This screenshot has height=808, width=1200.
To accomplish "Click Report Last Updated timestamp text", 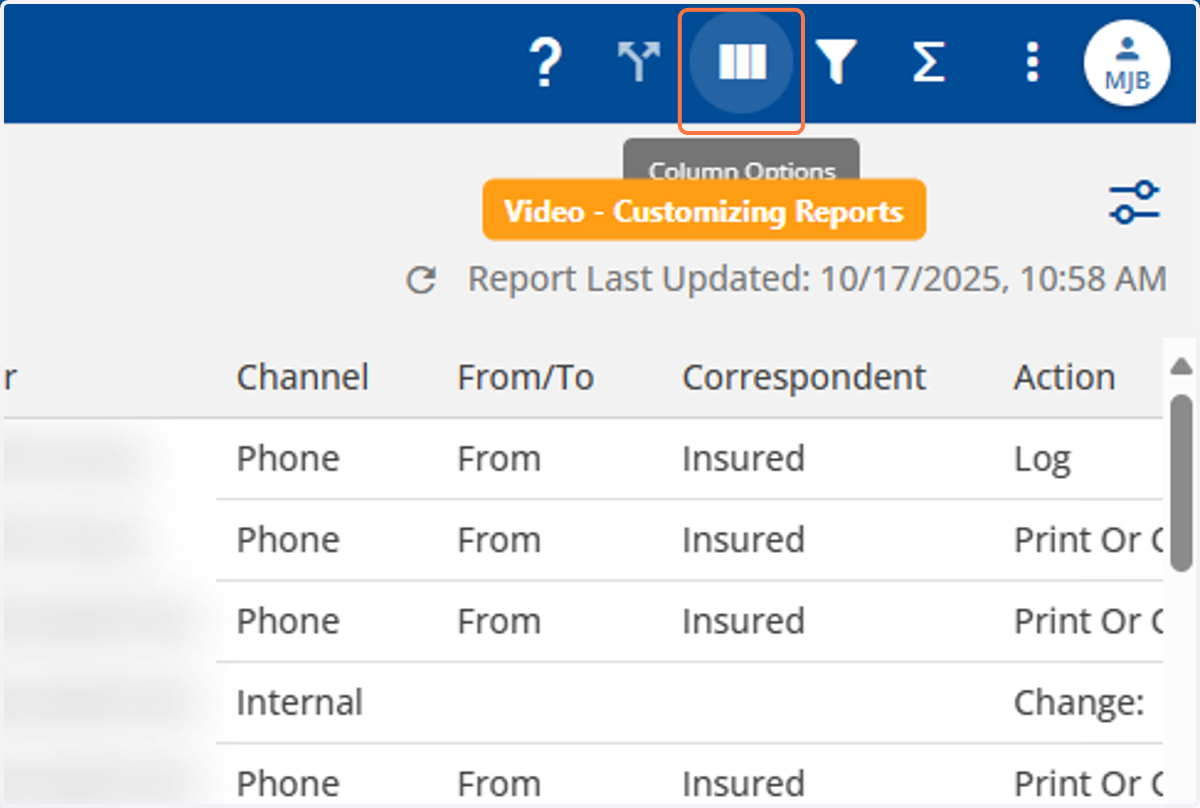I will (817, 280).
